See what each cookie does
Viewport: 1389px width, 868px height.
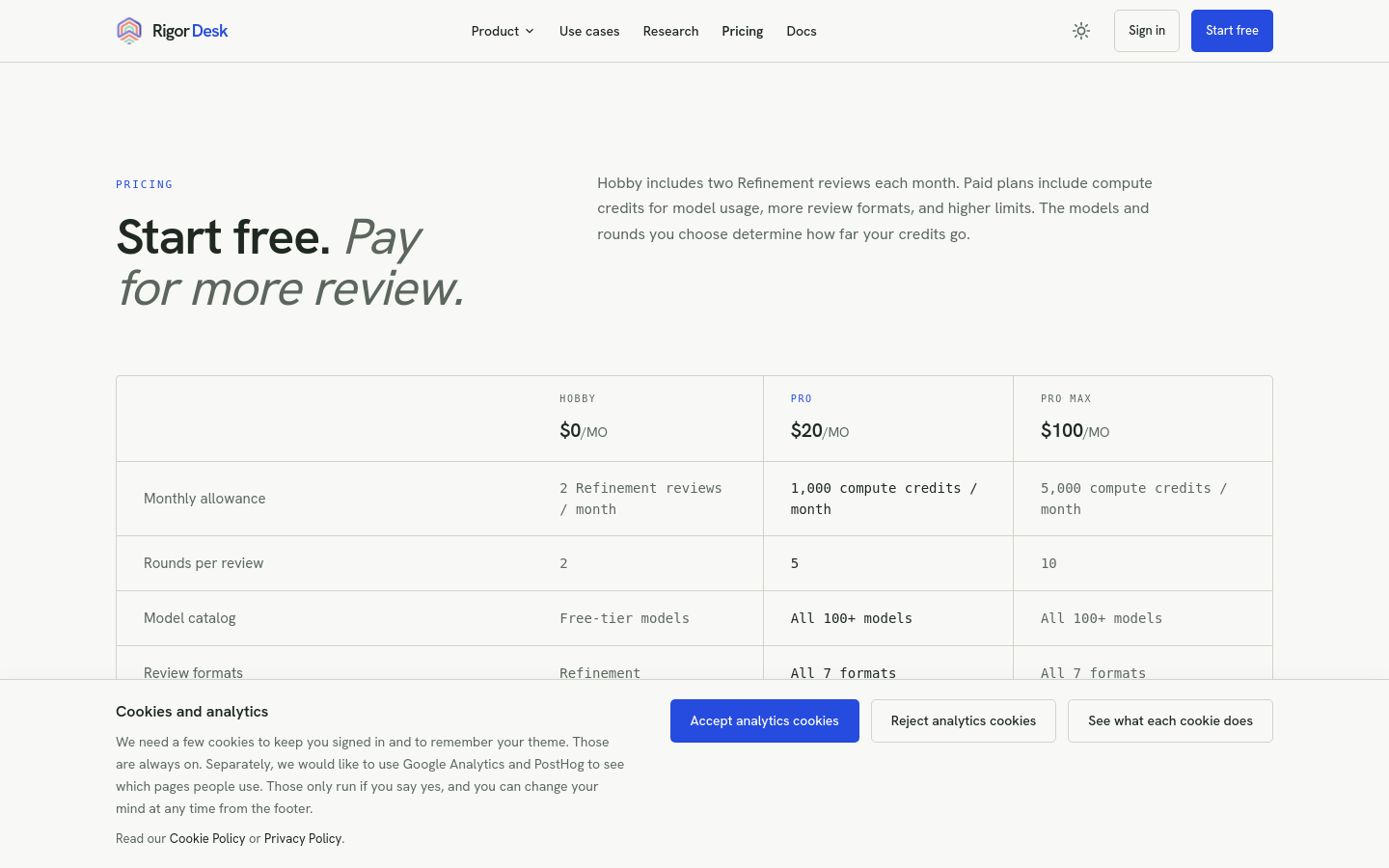1170,720
